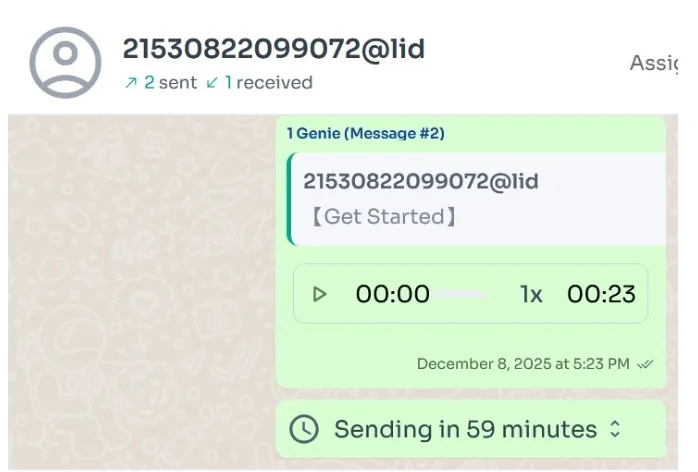The width and height of the screenshot is (698, 472).
Task: Expand the up-down chevron on the sending timer
Action: (x=615, y=430)
